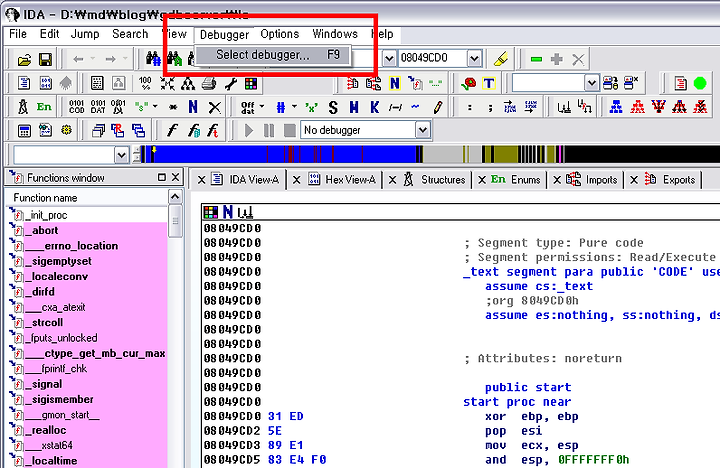Click the blue K toolbar icon

click(375, 107)
